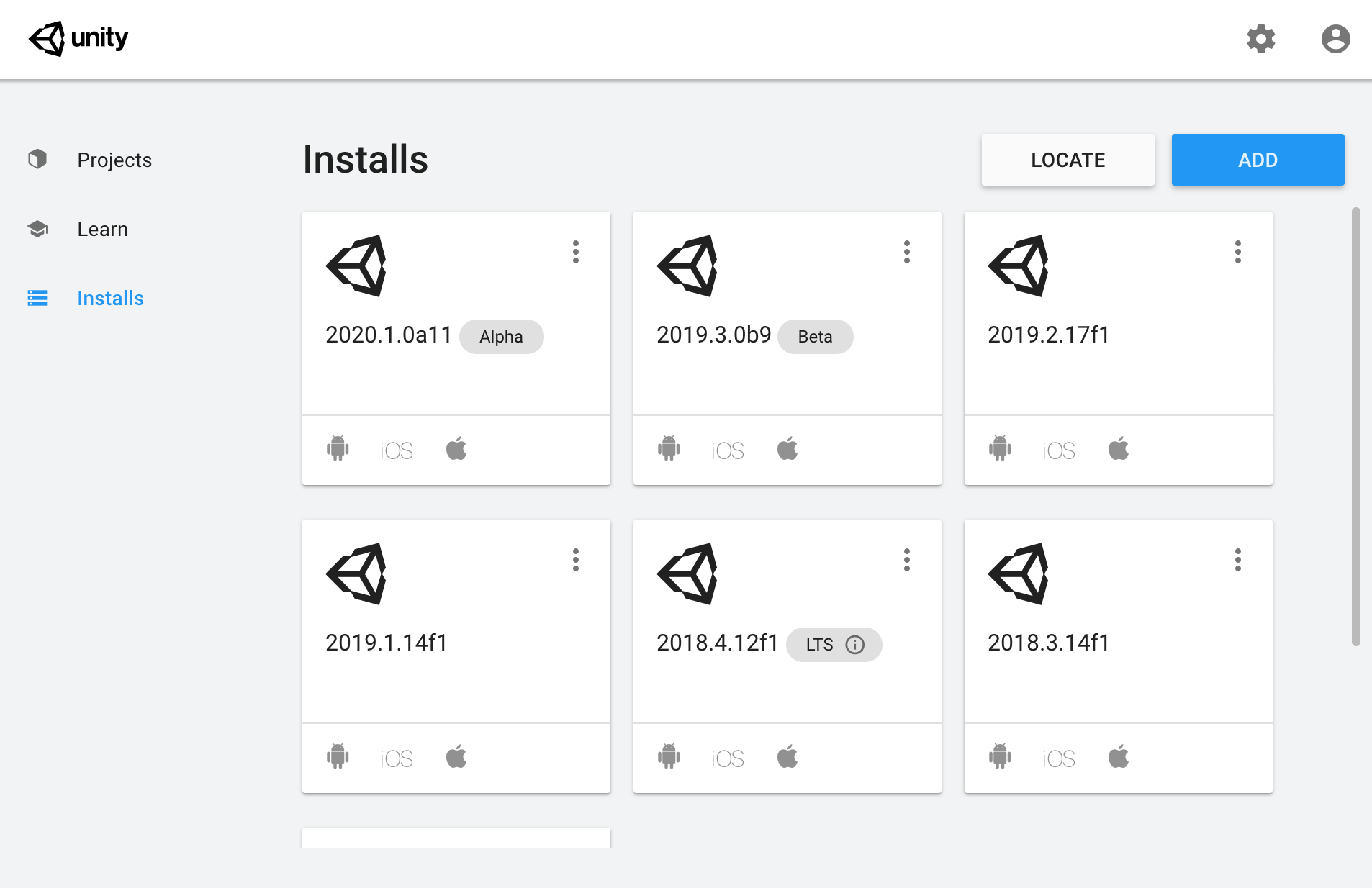The image size is (1372, 888).
Task: Click the Android icon under 2018.4.12f1
Action: (669, 757)
